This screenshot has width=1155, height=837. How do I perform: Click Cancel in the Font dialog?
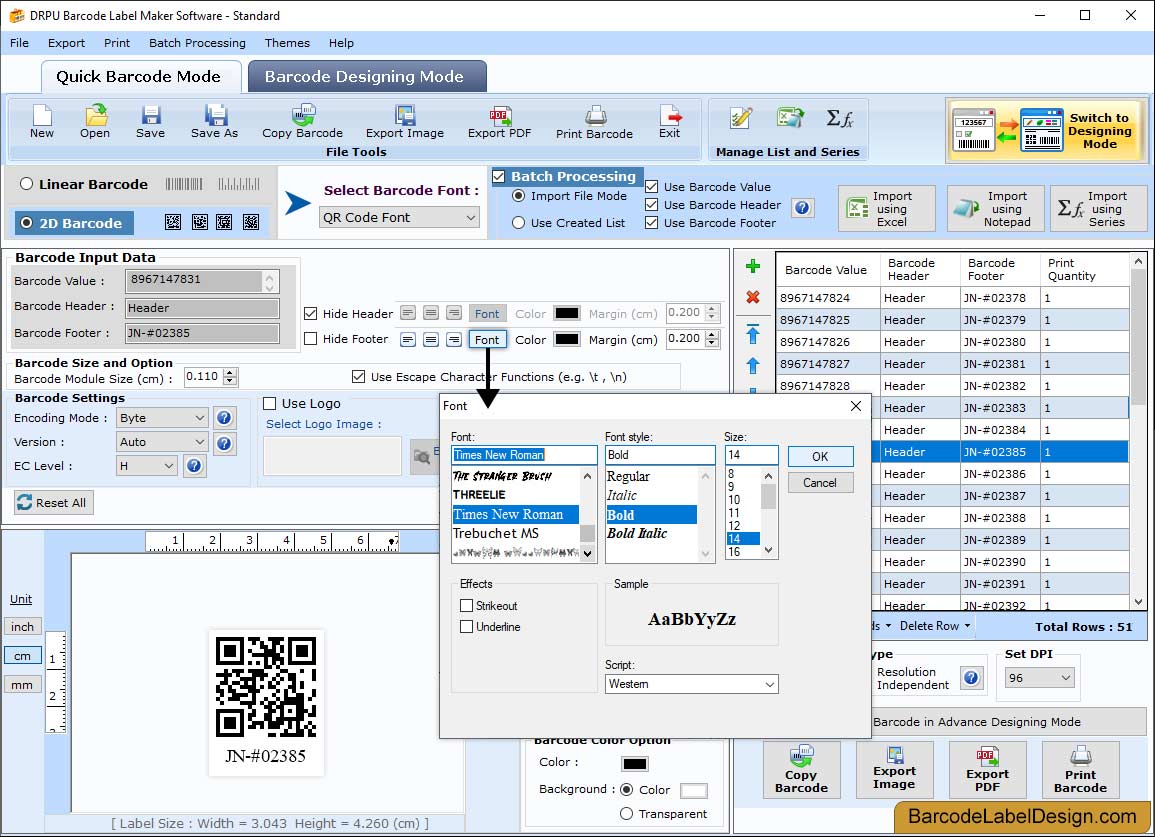pyautogui.click(x=821, y=483)
